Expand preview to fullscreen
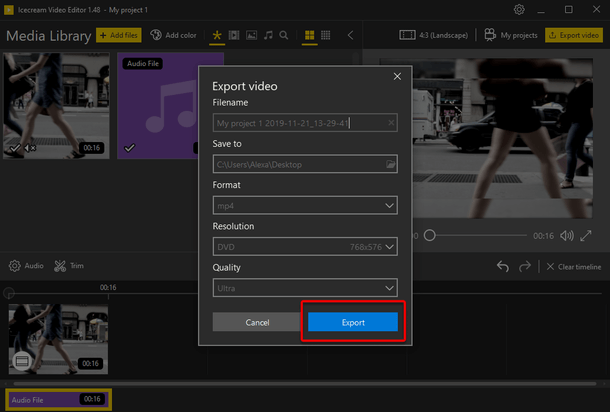The image size is (610, 412). coord(588,236)
